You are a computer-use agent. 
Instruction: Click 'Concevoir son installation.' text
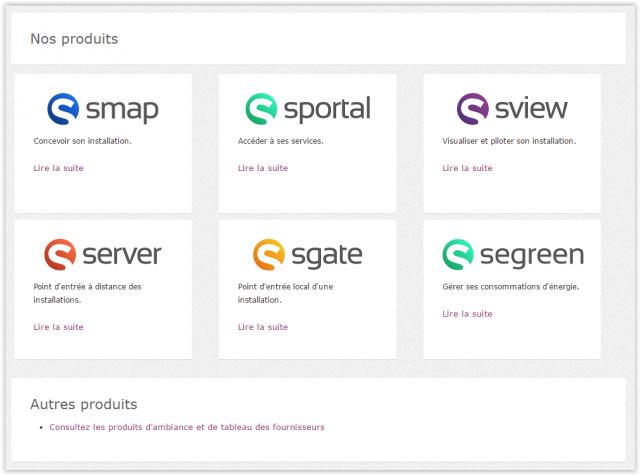click(82, 141)
